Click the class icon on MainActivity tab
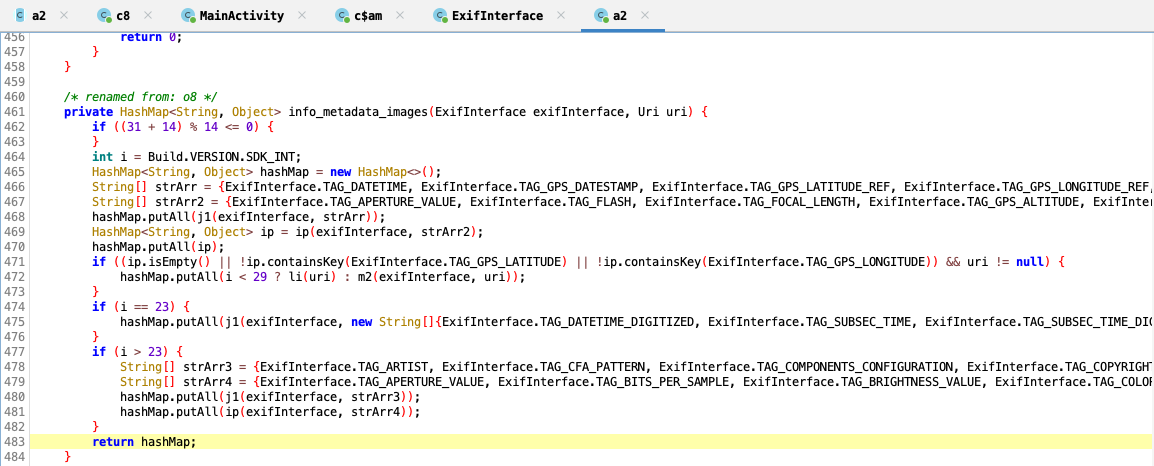 coord(188,15)
